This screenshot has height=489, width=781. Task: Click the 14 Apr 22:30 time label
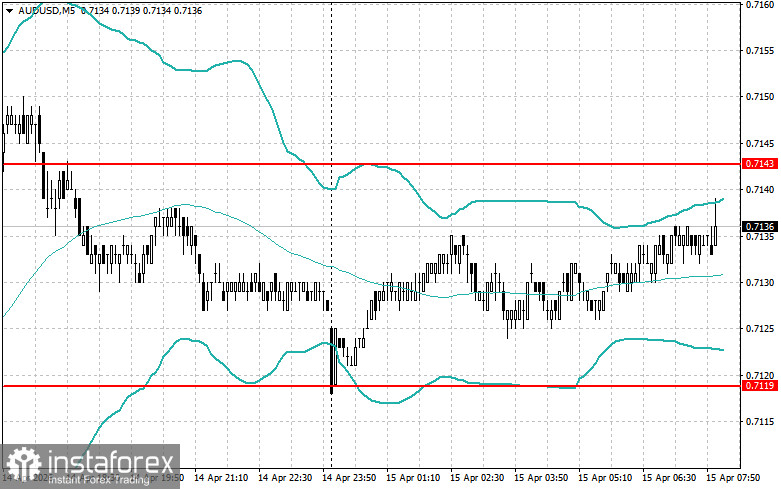pos(285,478)
